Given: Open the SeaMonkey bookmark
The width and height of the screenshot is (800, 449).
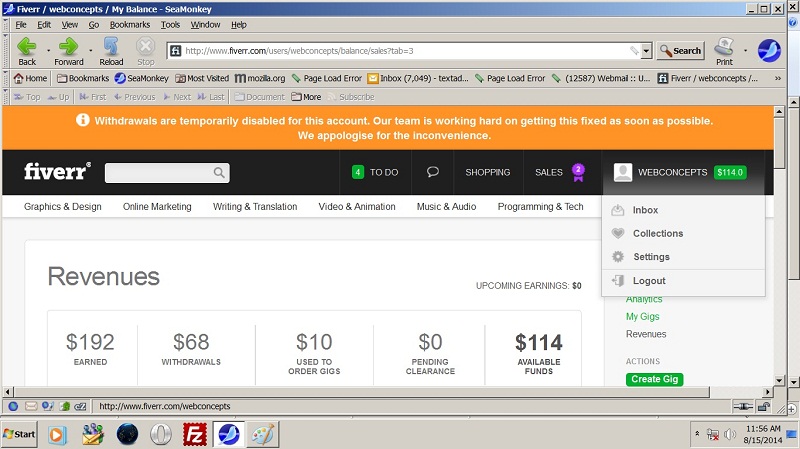Looking at the screenshot, I should click(x=142, y=78).
